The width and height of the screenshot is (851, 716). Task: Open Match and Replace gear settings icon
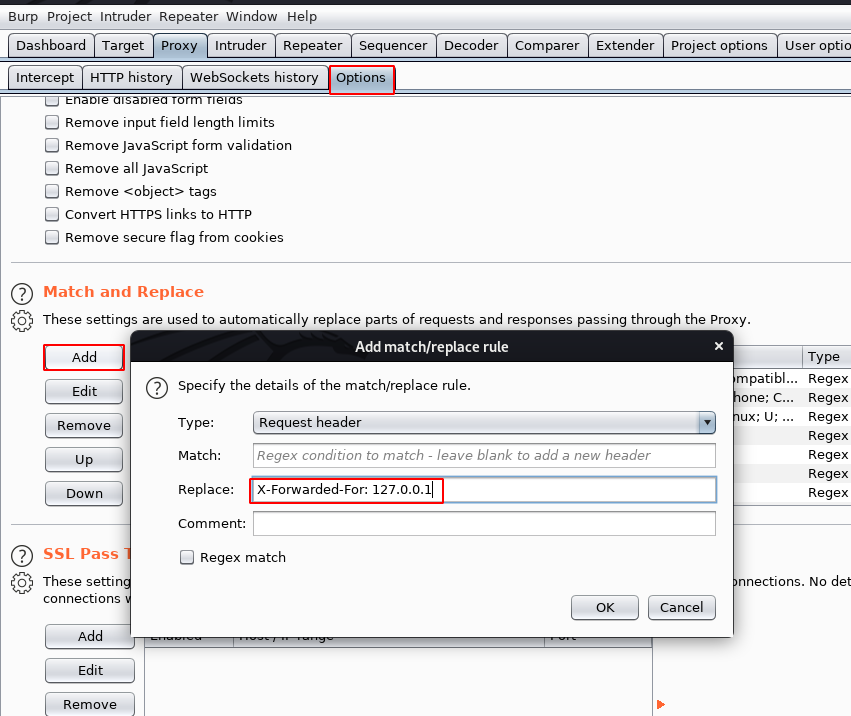(22, 321)
